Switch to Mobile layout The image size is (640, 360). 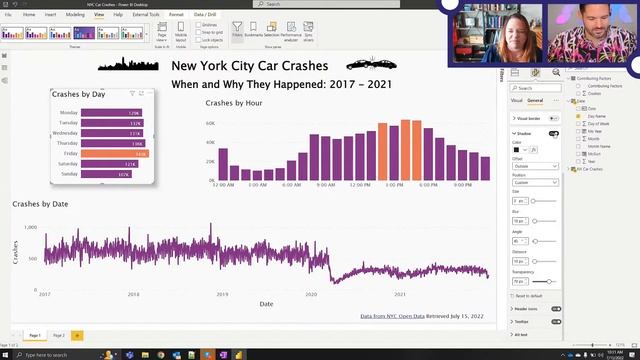[x=181, y=32]
